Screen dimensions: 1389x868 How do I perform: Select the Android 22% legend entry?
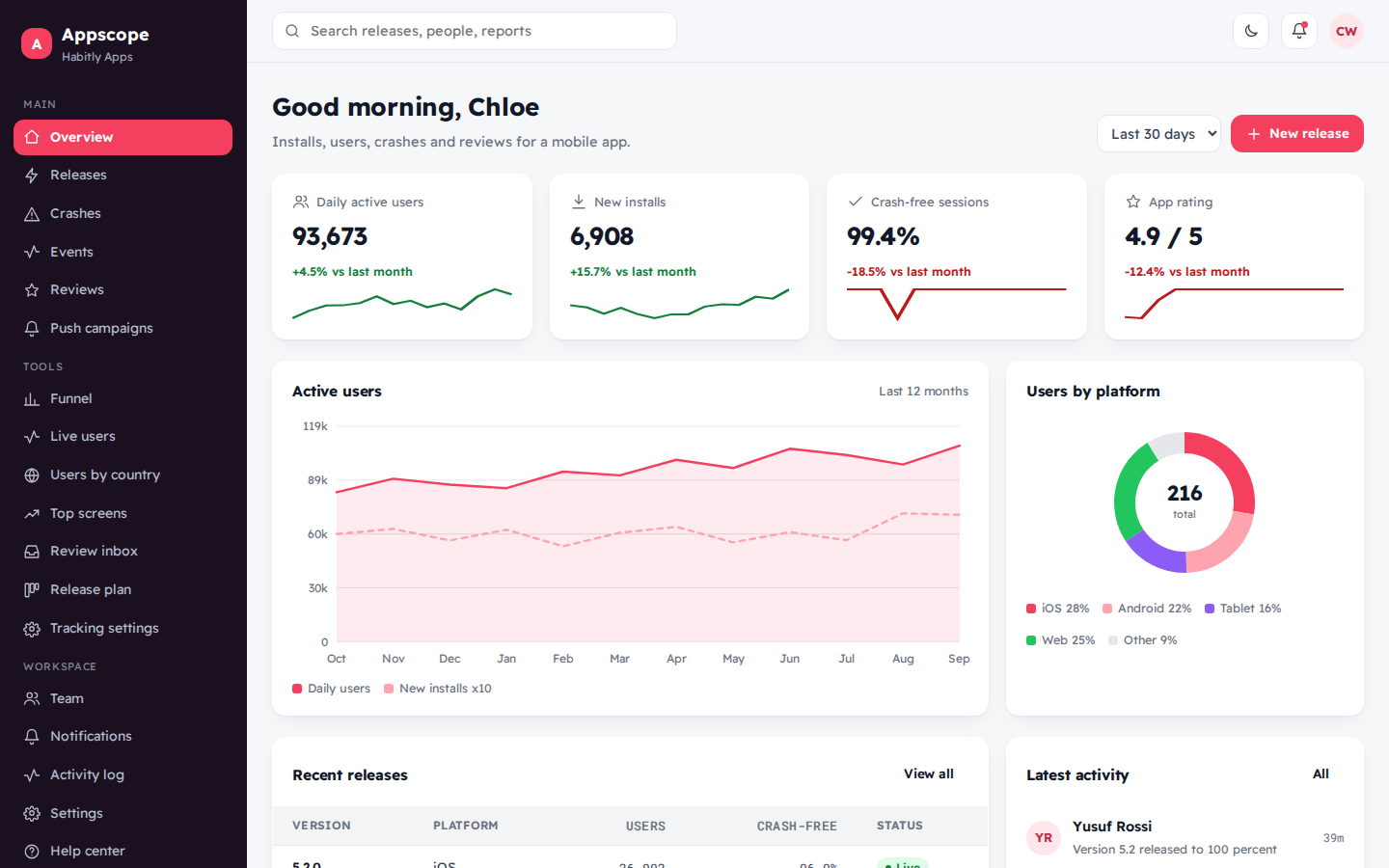pos(1147,609)
